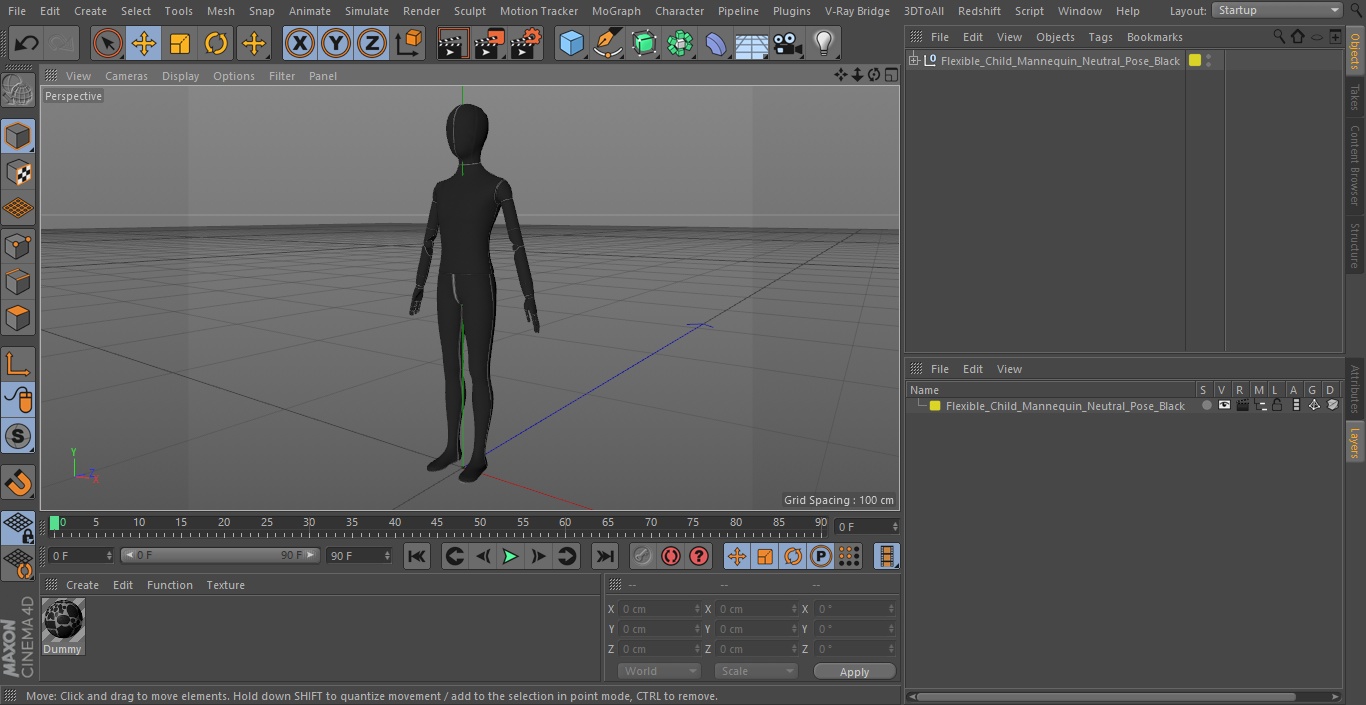
Task: Open the Layout Startup dropdown
Action: [x=1277, y=10]
